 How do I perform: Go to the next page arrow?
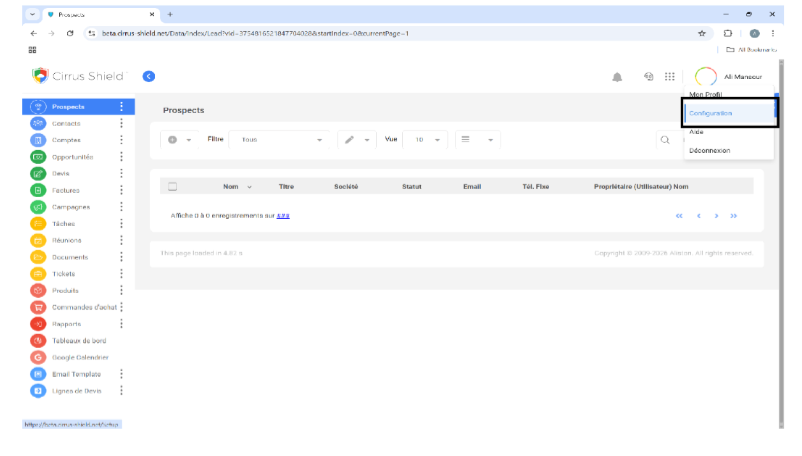tap(716, 215)
